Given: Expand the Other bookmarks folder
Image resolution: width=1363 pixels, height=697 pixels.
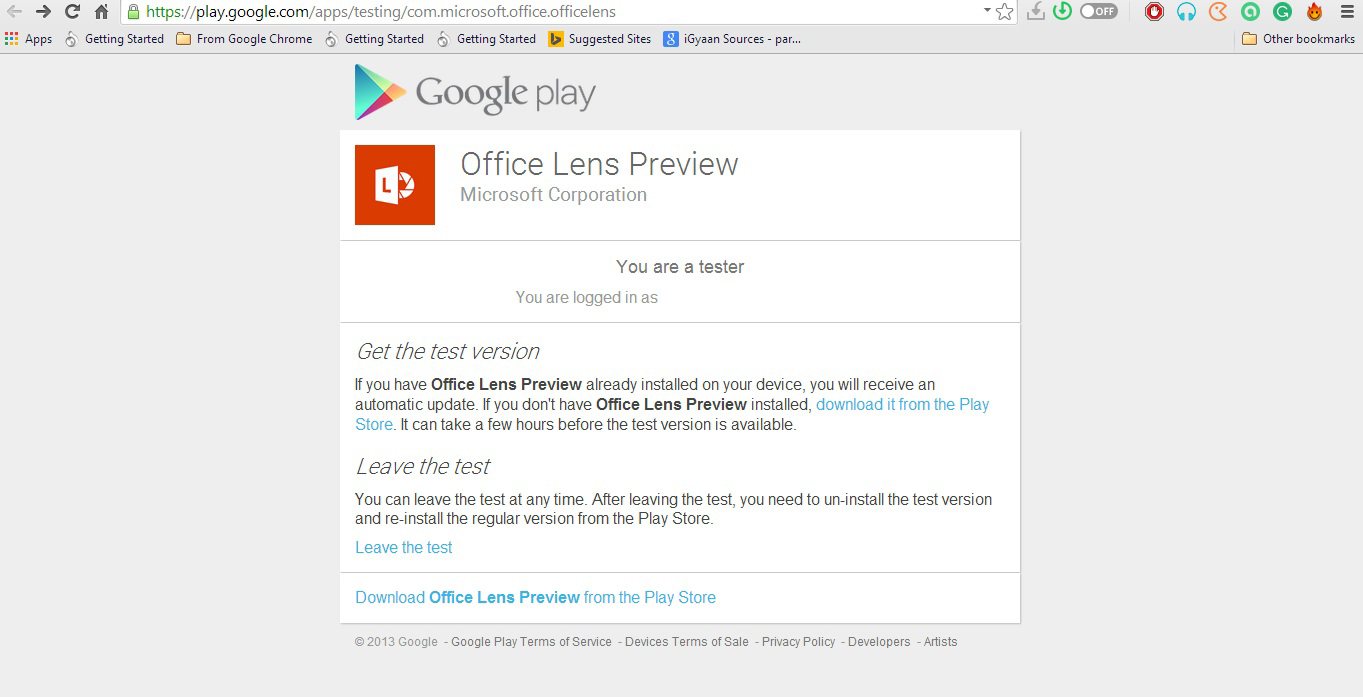Looking at the screenshot, I should [1298, 39].
